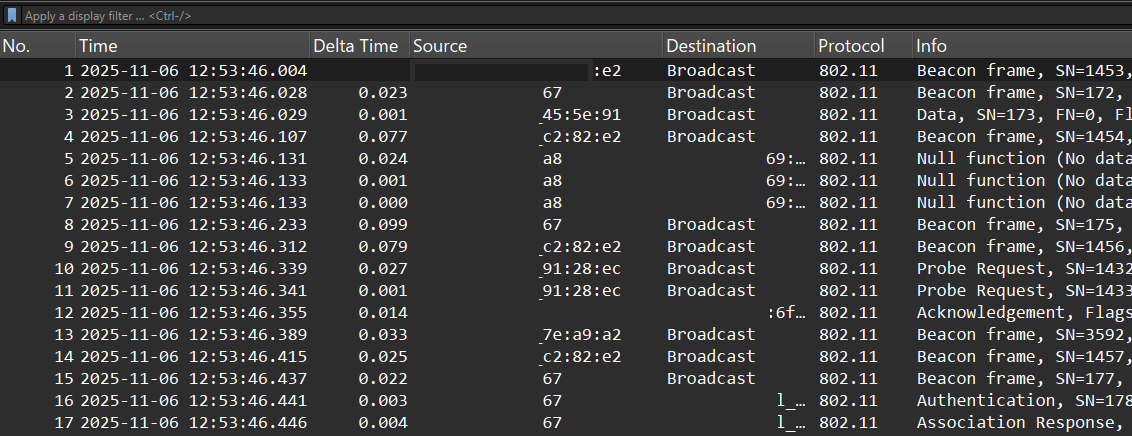The height and width of the screenshot is (436, 1132).
Task: Select packet 5 Null function row
Action: [x=566, y=159]
